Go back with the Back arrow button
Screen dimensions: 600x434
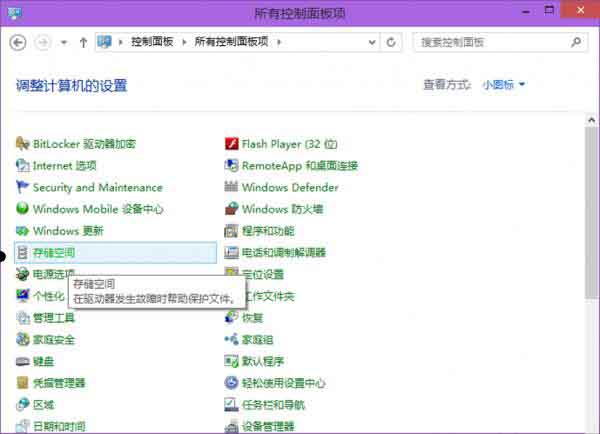(18, 42)
